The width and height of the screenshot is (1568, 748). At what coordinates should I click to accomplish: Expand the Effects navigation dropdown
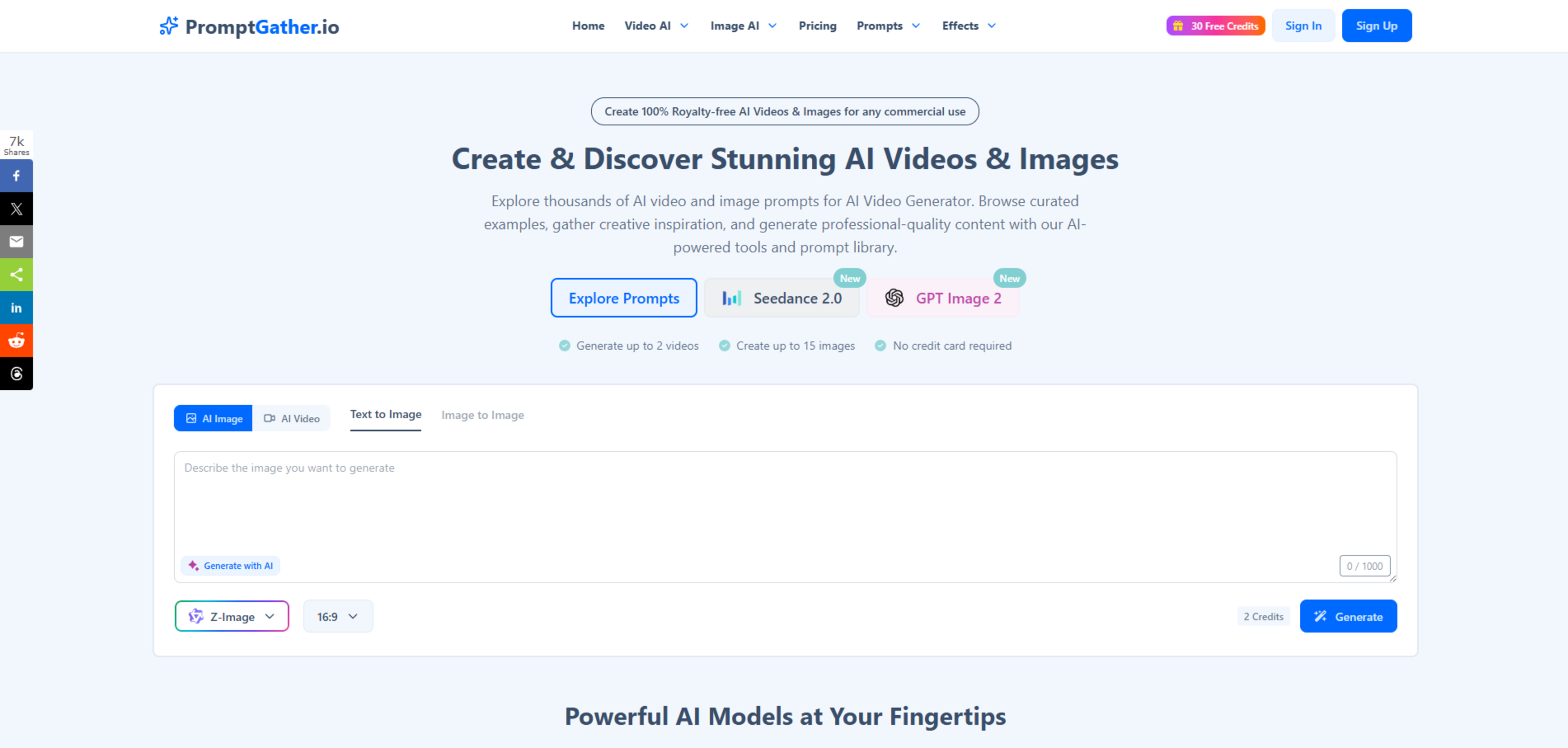point(969,26)
